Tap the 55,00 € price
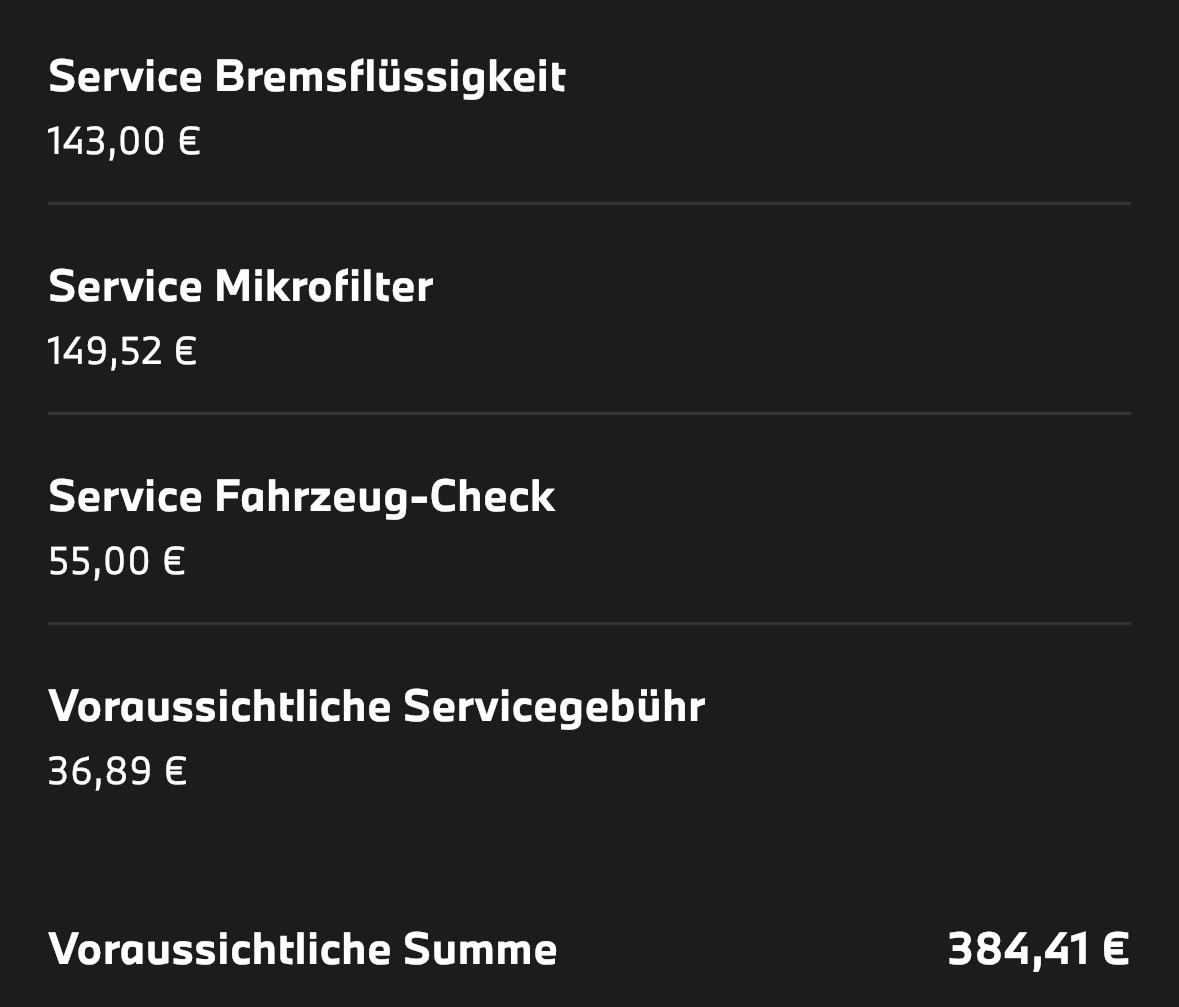The width and height of the screenshot is (1179, 1007). pyautogui.click(x=116, y=561)
